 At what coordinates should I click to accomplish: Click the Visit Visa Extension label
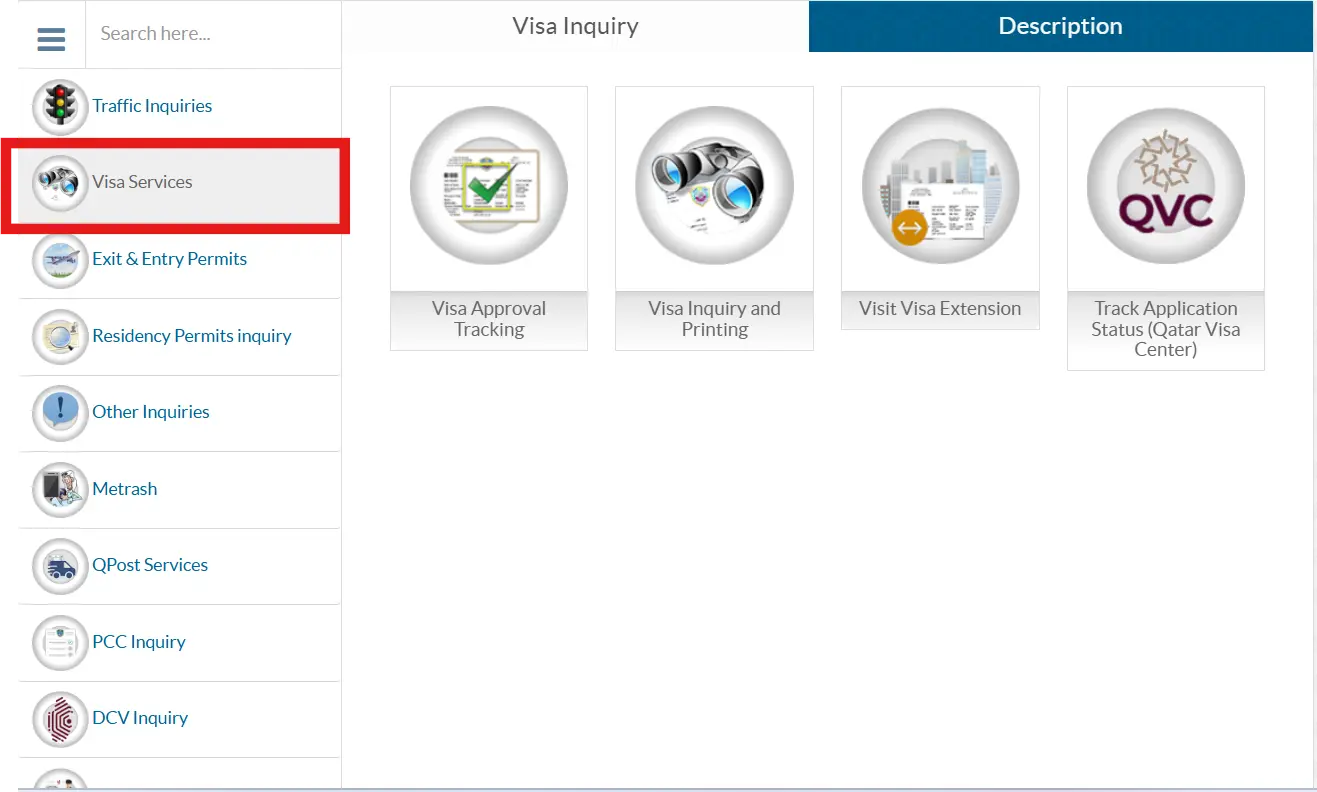(939, 308)
